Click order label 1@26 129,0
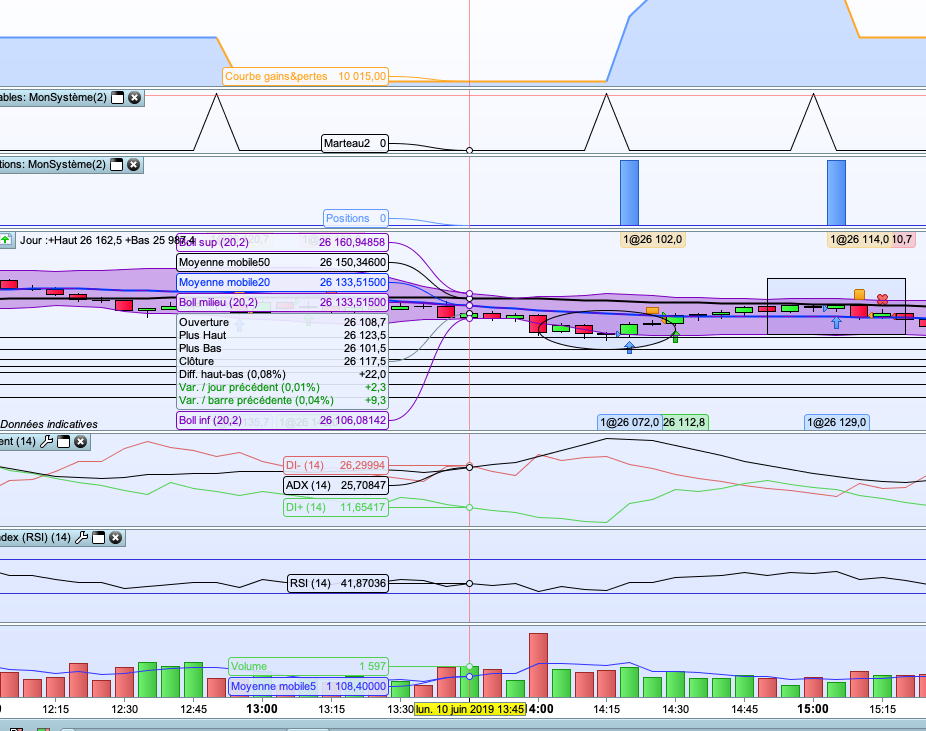 [836, 422]
